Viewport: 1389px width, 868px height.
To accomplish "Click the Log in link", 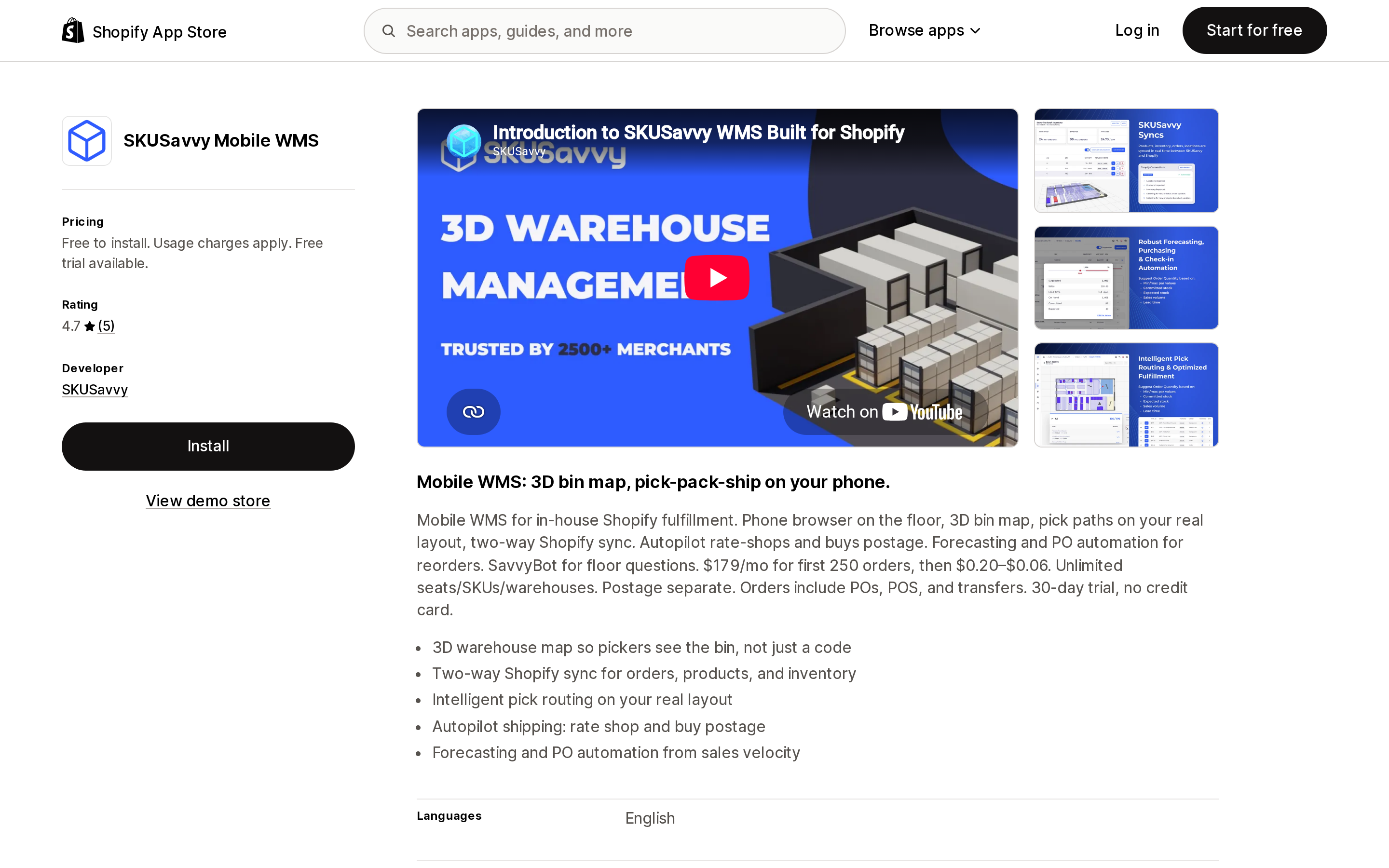I will click(1136, 30).
